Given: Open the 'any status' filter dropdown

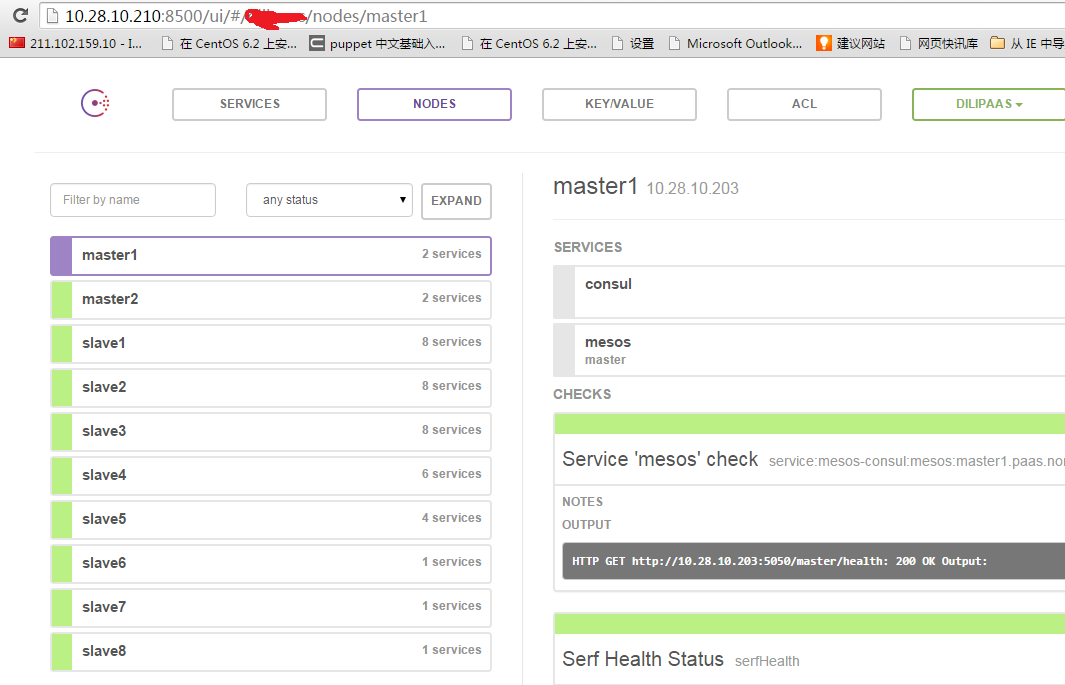Looking at the screenshot, I should tap(329, 200).
